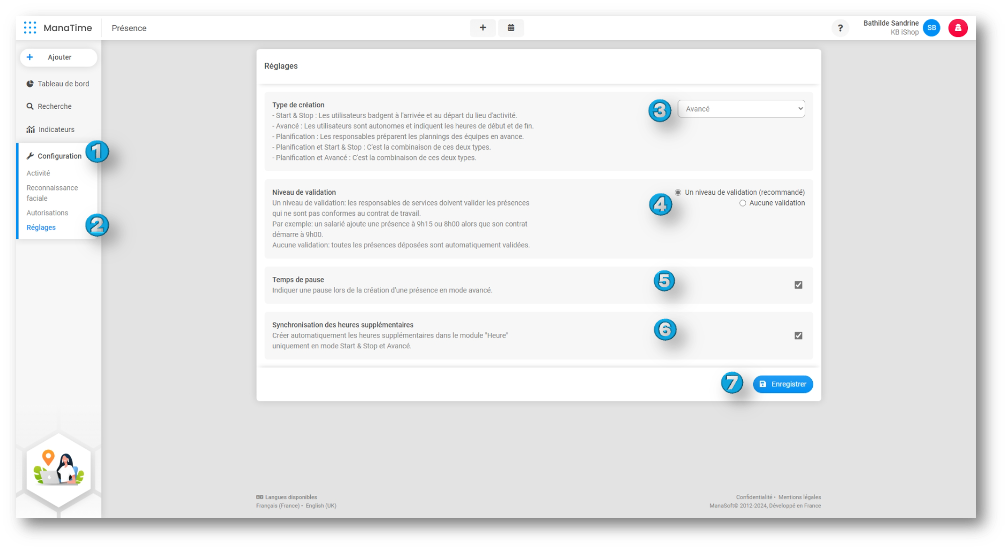Open the calendar icon in top bar
The width and height of the screenshot is (1007, 549).
pos(511,28)
